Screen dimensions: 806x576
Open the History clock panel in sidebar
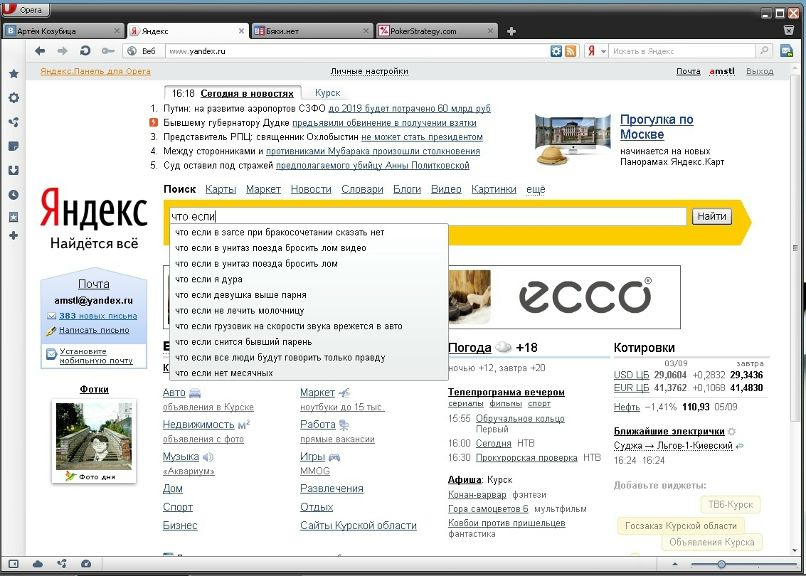13,193
